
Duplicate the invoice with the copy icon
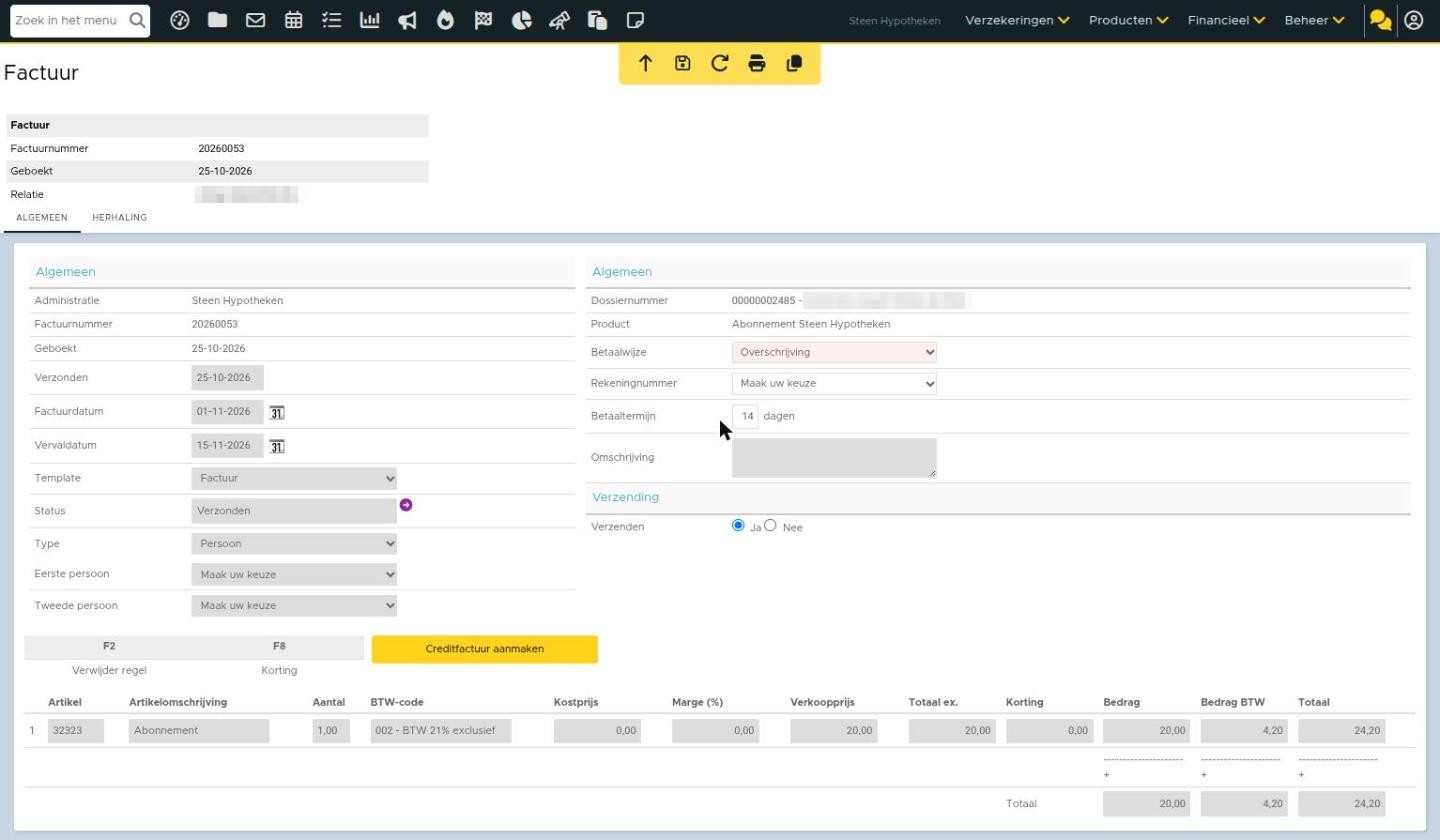tap(795, 64)
